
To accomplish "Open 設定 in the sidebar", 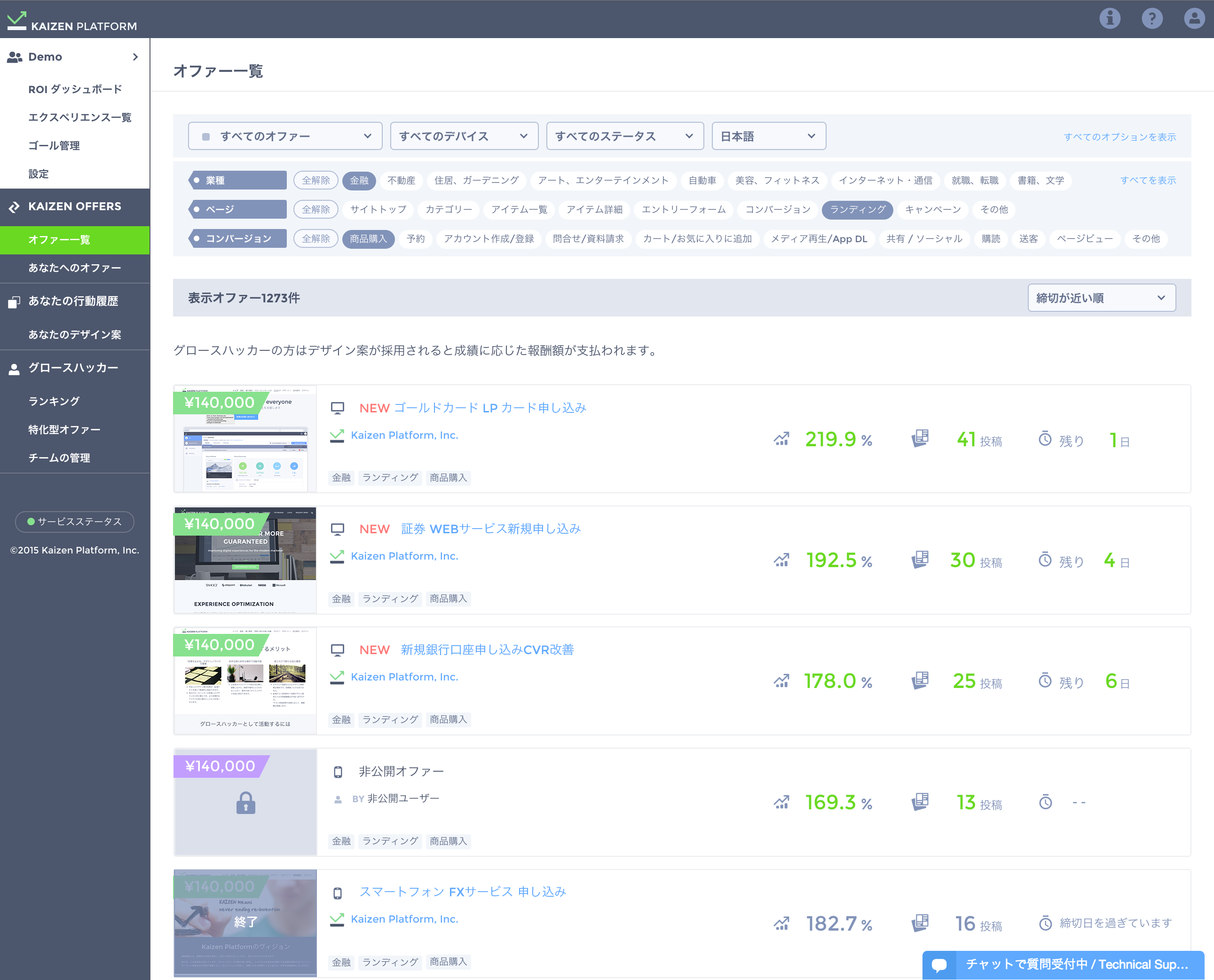I will coord(39,174).
